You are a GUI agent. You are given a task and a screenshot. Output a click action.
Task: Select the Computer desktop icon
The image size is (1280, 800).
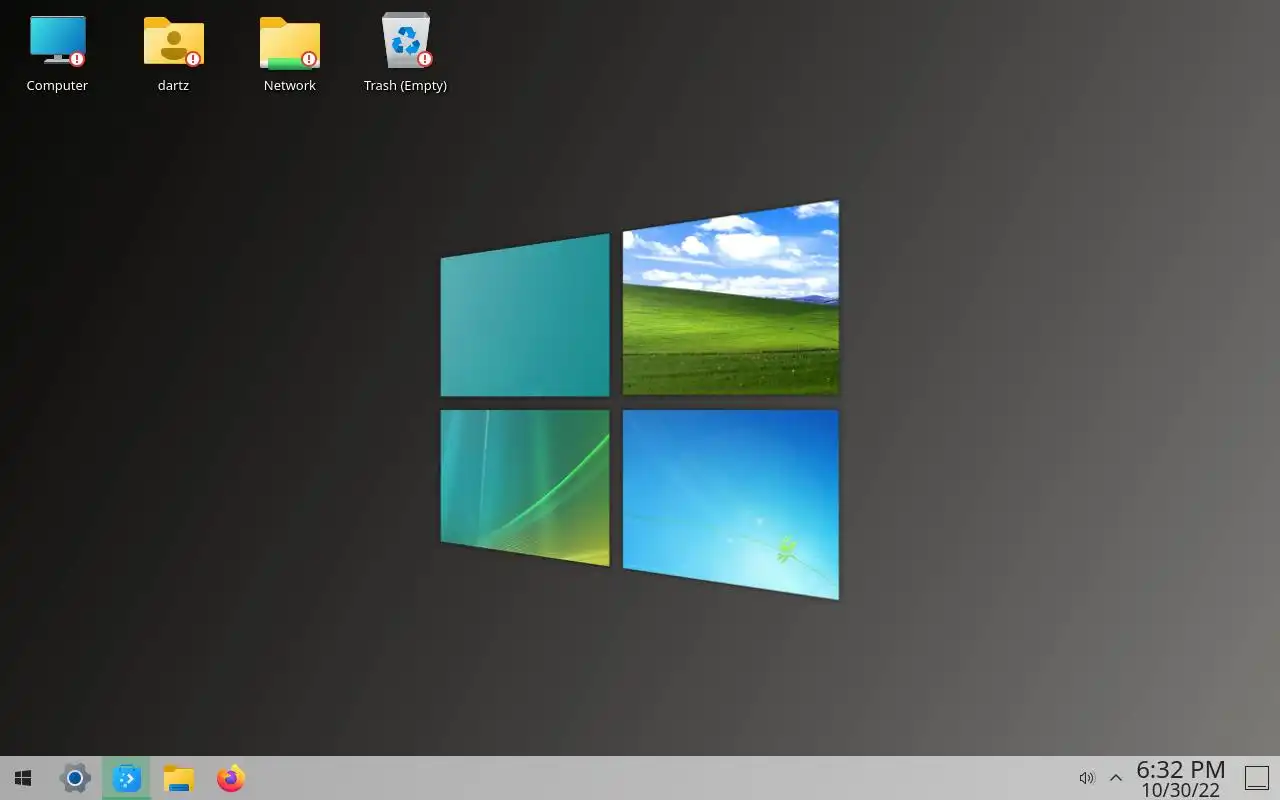(57, 40)
